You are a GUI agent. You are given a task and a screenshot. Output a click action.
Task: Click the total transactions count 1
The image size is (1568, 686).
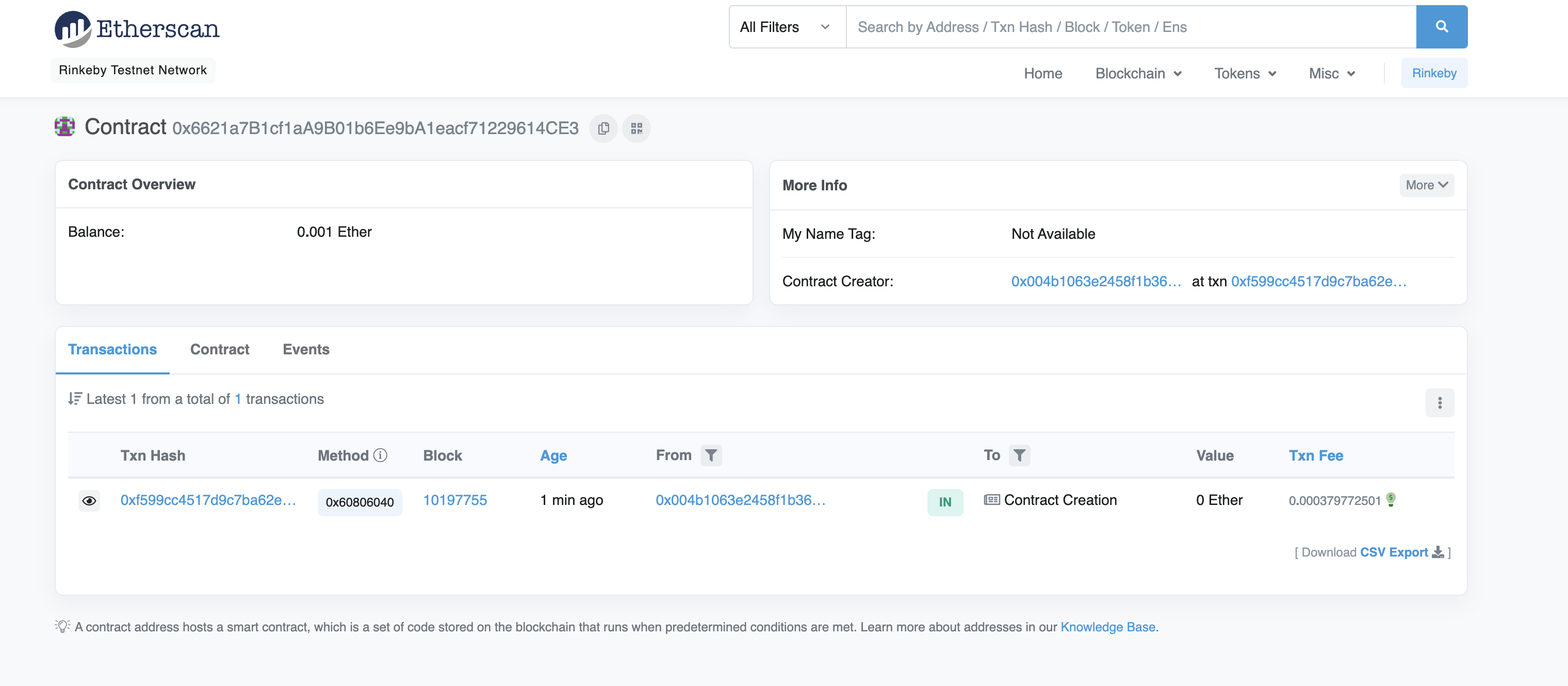(237, 399)
